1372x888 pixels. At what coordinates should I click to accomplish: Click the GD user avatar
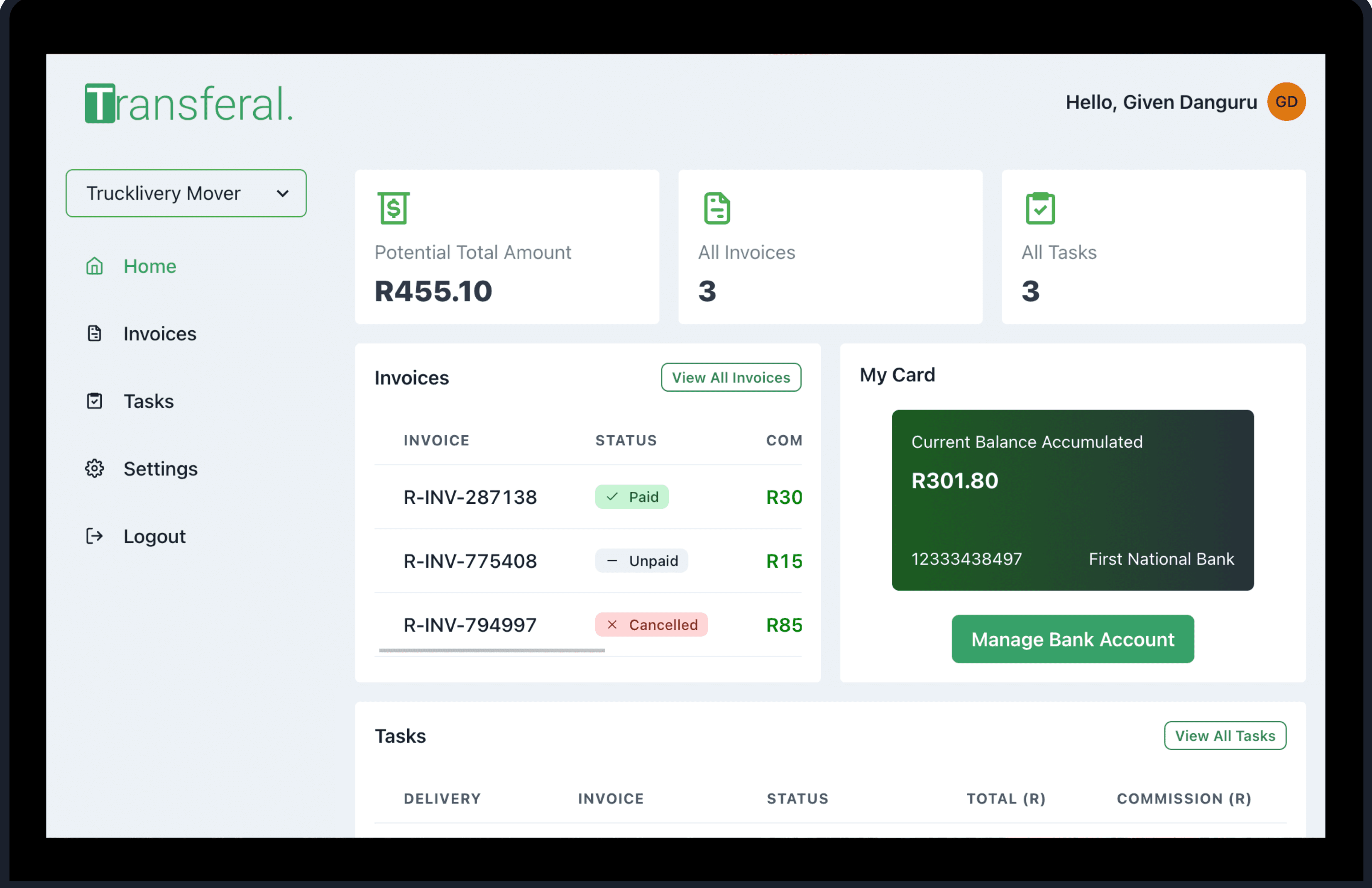[1286, 102]
